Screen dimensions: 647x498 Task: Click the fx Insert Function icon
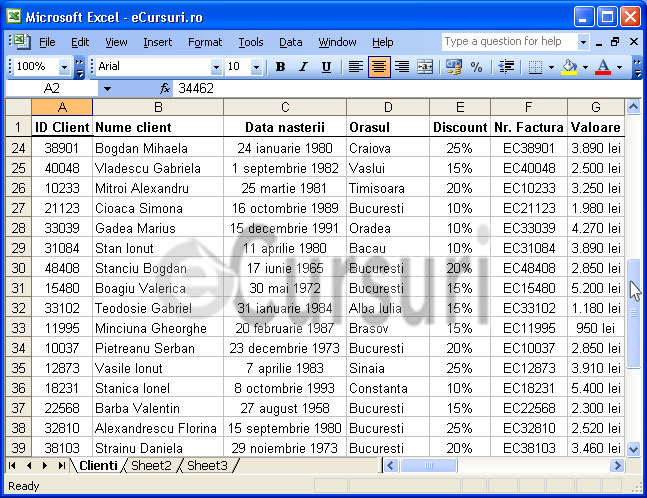(x=165, y=88)
